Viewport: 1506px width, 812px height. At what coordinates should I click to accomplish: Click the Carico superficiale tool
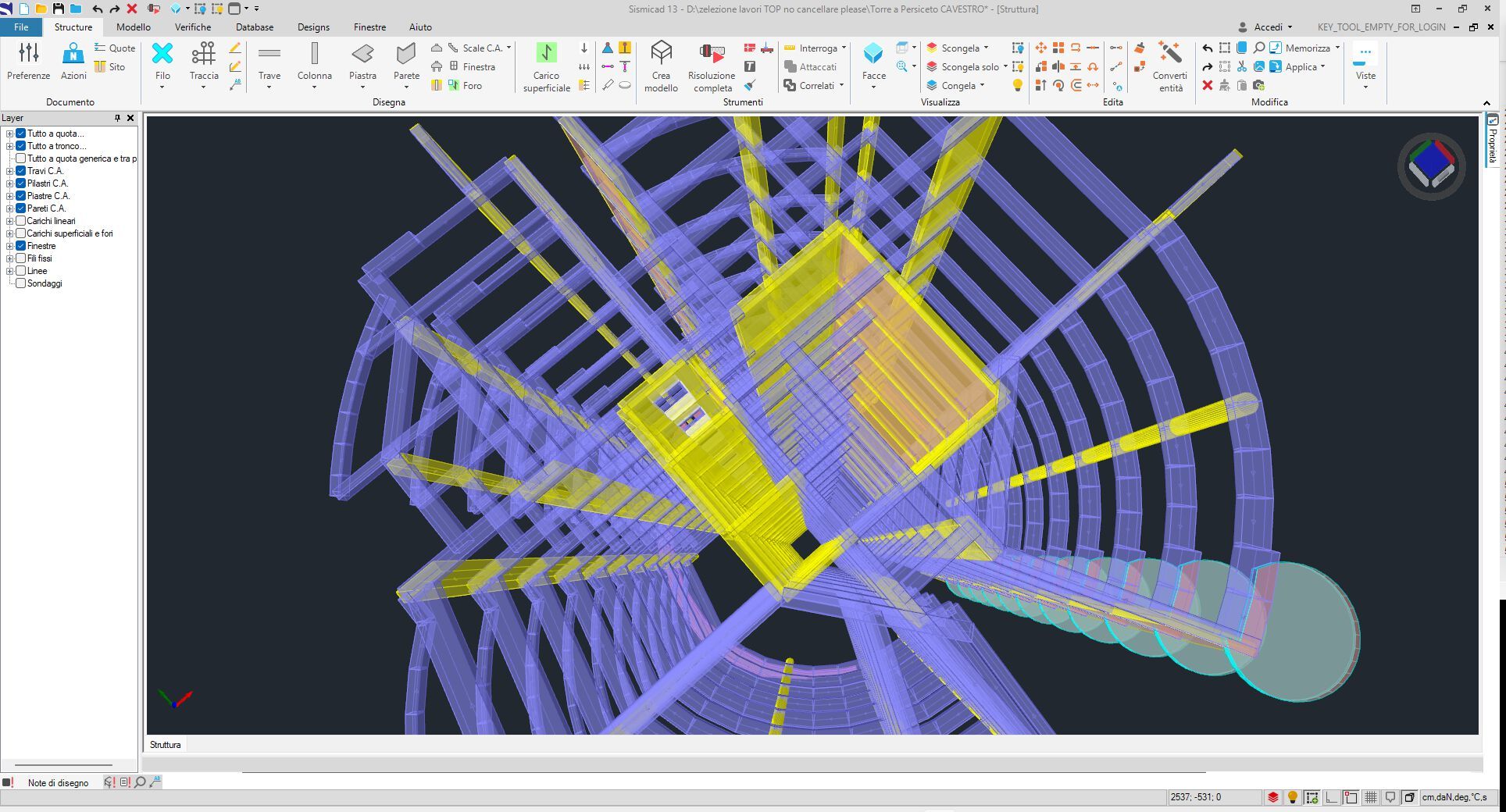pos(546,55)
